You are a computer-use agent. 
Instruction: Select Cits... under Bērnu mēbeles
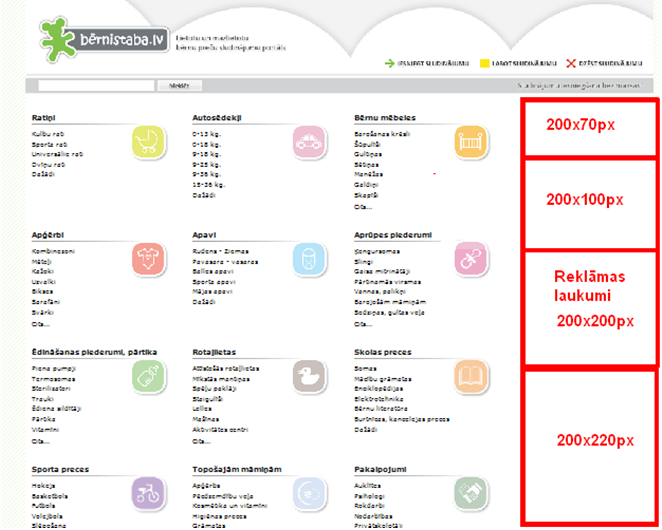pos(363,207)
